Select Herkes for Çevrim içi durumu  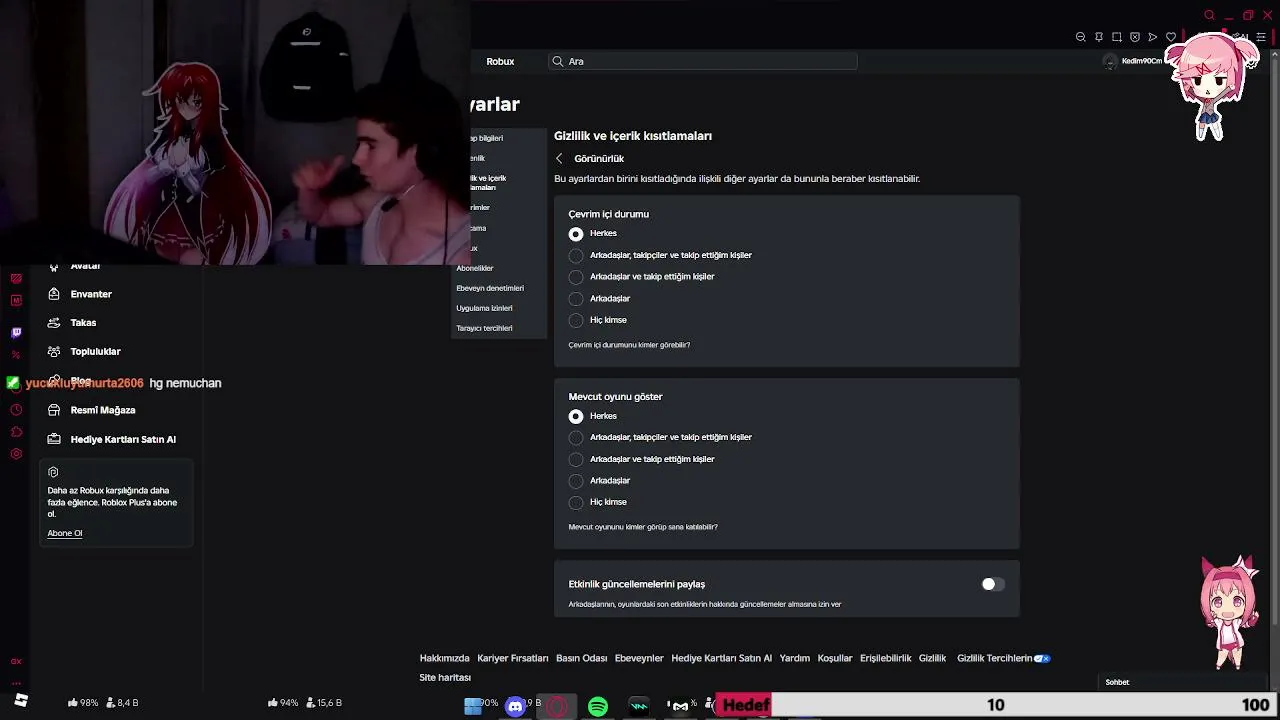(x=576, y=233)
